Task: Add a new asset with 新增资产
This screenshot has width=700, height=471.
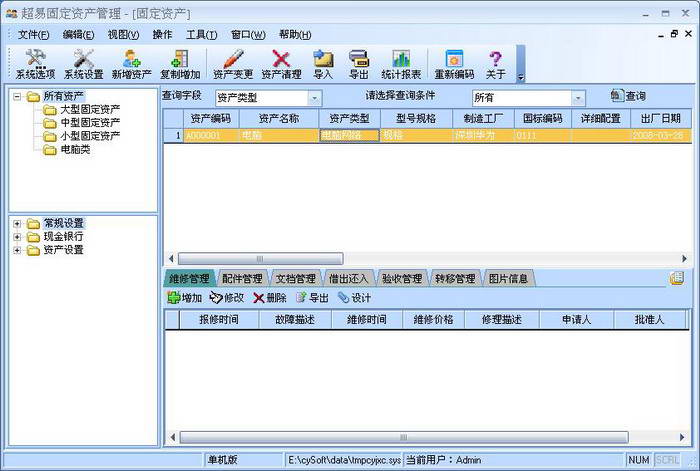Action: pos(131,64)
